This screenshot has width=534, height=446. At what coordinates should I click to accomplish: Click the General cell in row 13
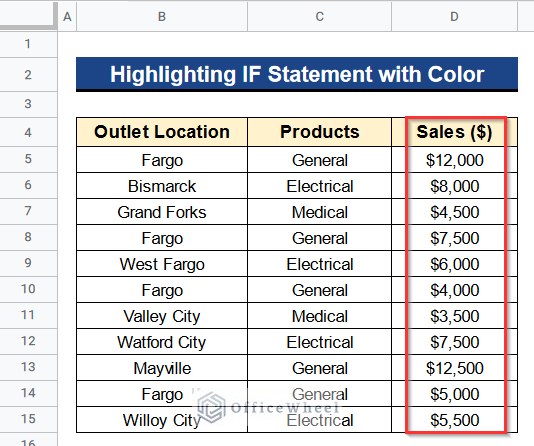[x=319, y=368]
